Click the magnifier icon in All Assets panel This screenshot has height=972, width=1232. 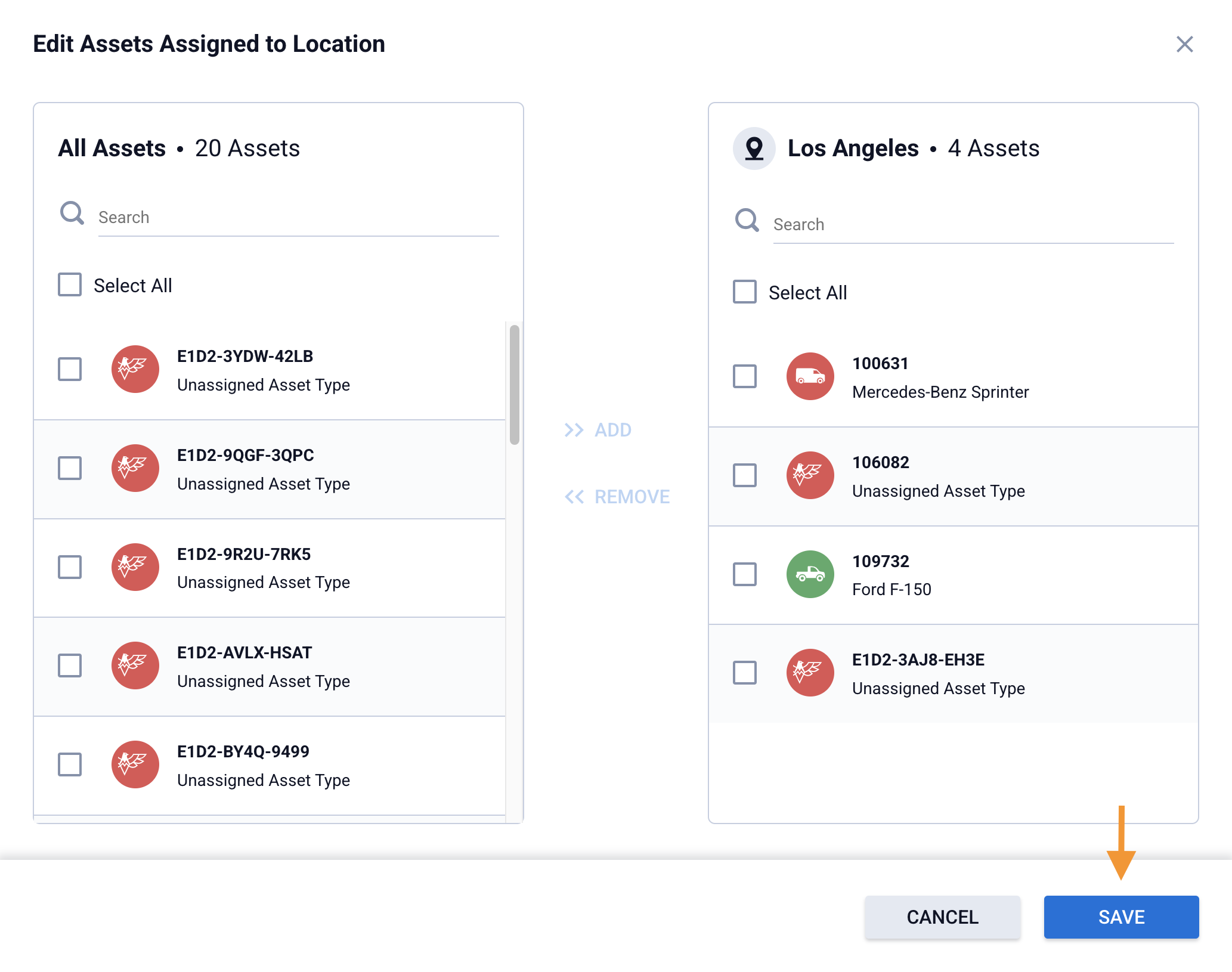coord(72,213)
